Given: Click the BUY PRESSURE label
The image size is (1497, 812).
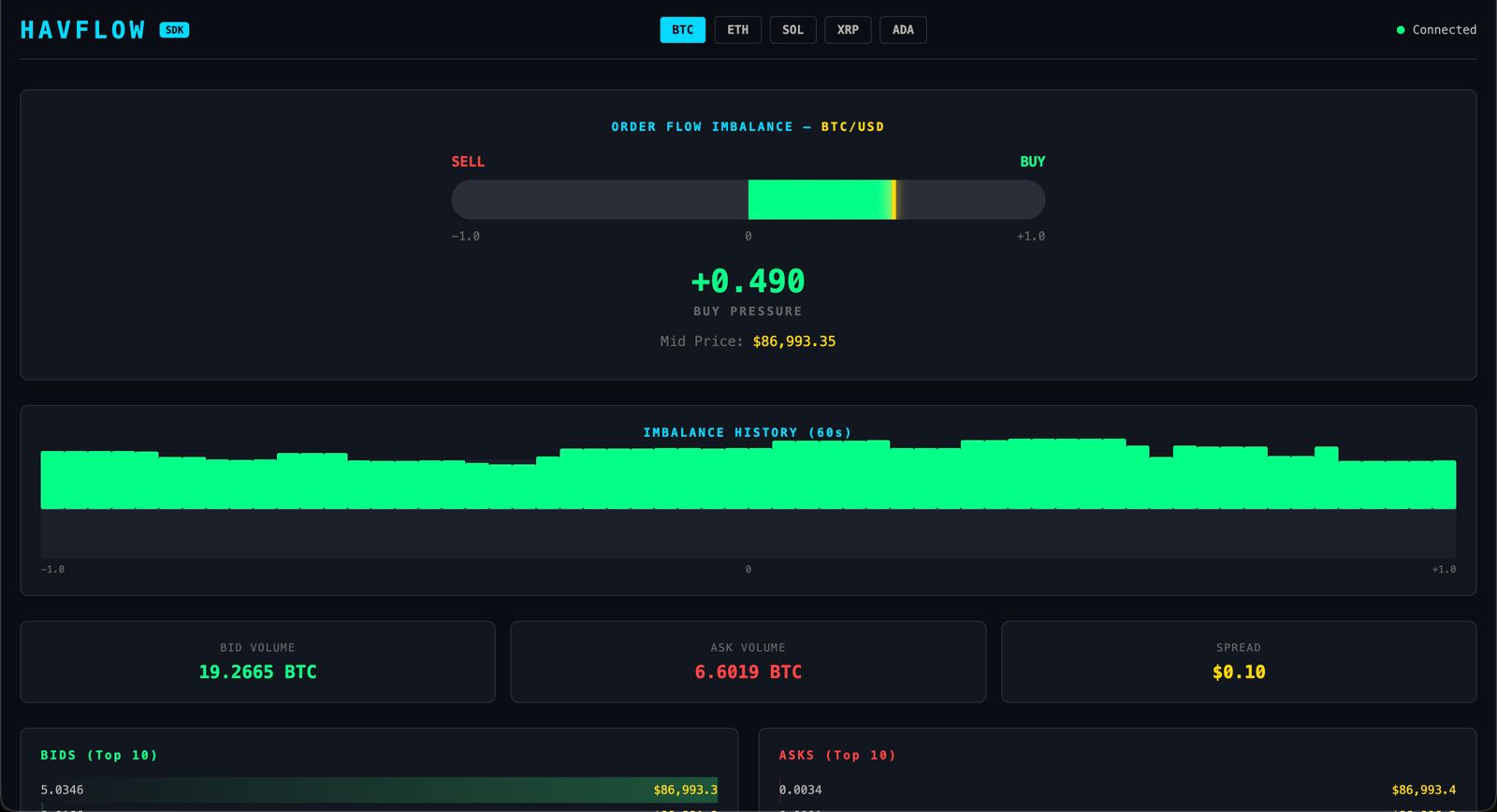Looking at the screenshot, I should tap(748, 312).
